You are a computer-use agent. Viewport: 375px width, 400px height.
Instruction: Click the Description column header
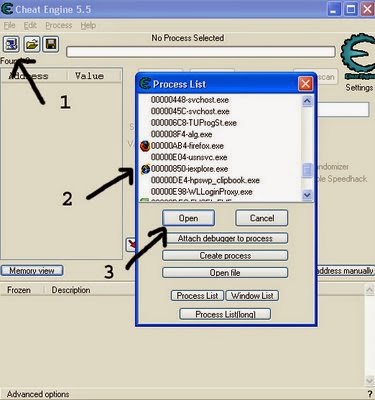(x=71, y=290)
